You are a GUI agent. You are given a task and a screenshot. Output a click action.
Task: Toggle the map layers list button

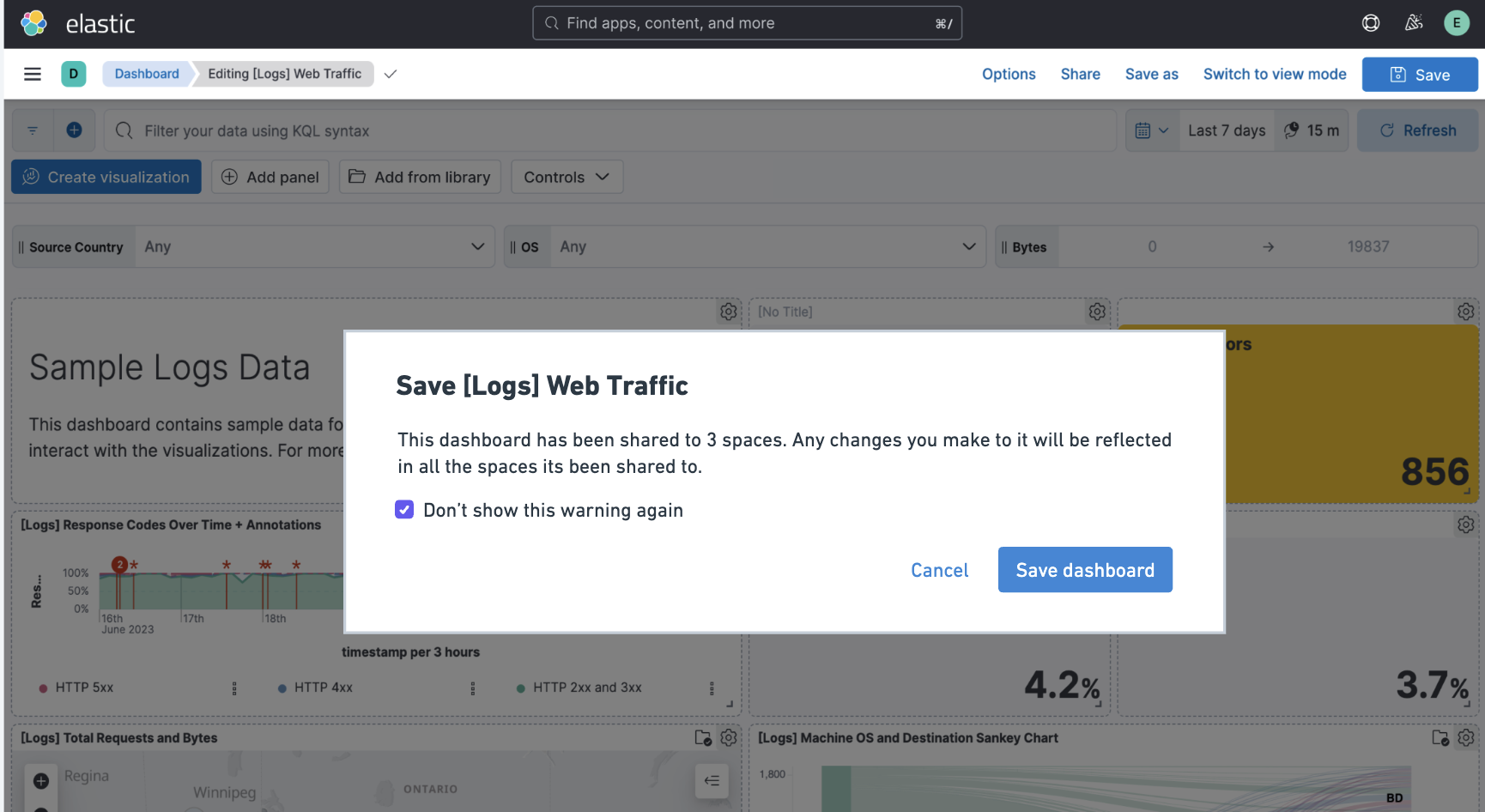click(712, 781)
